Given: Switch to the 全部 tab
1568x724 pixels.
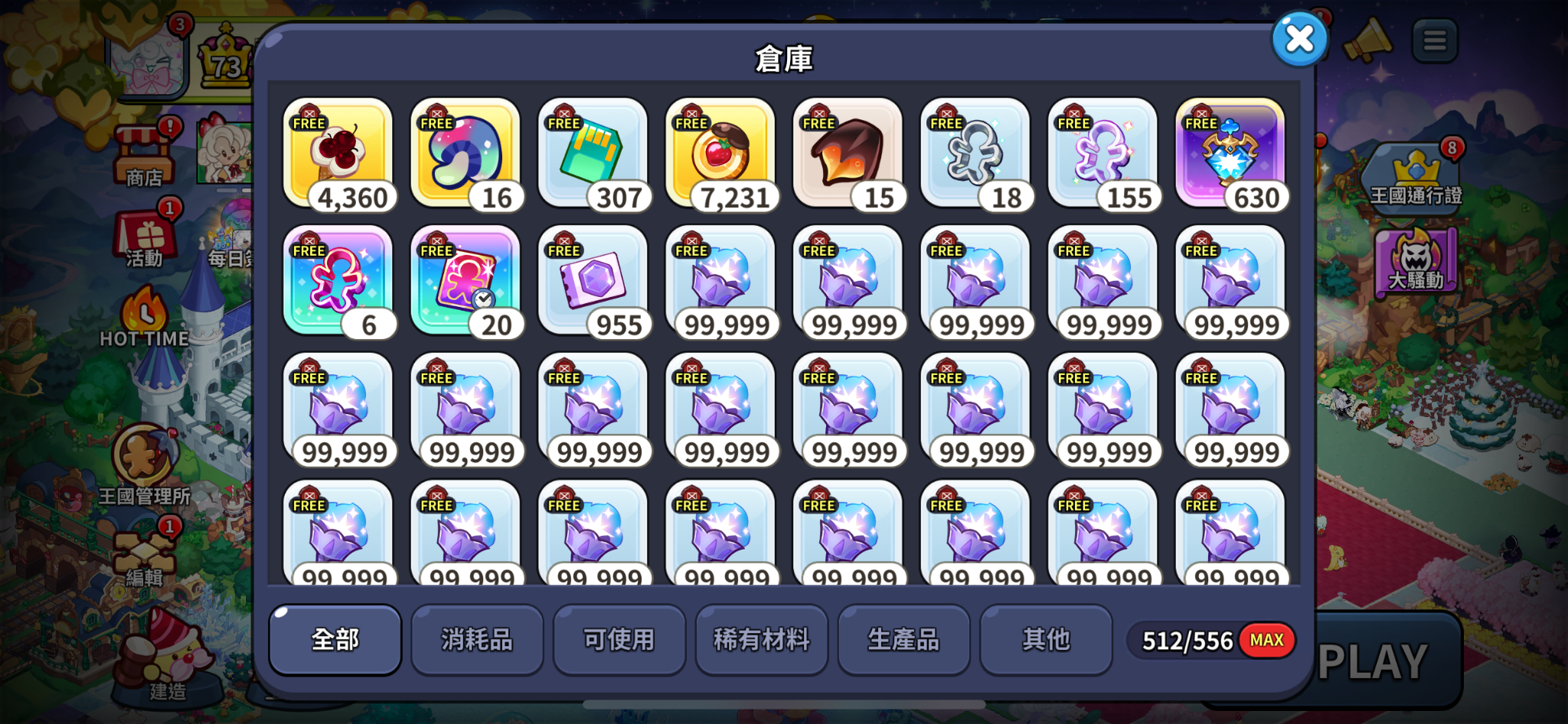Looking at the screenshot, I should click(335, 640).
